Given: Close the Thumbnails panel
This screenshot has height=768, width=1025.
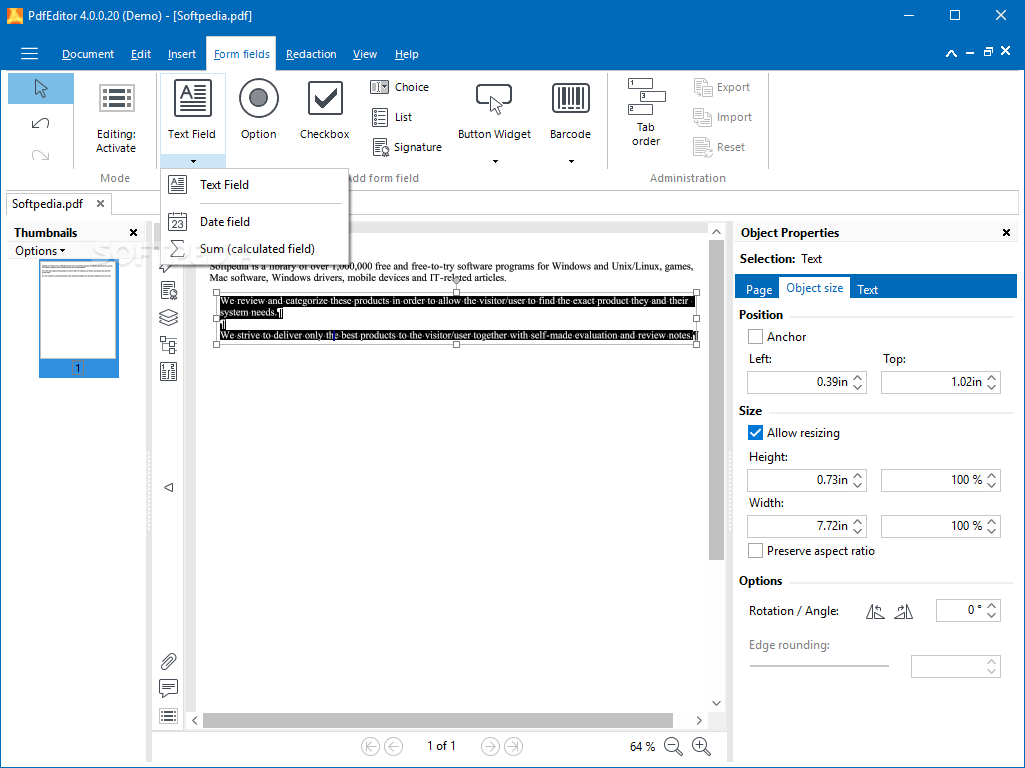Looking at the screenshot, I should pos(133,233).
